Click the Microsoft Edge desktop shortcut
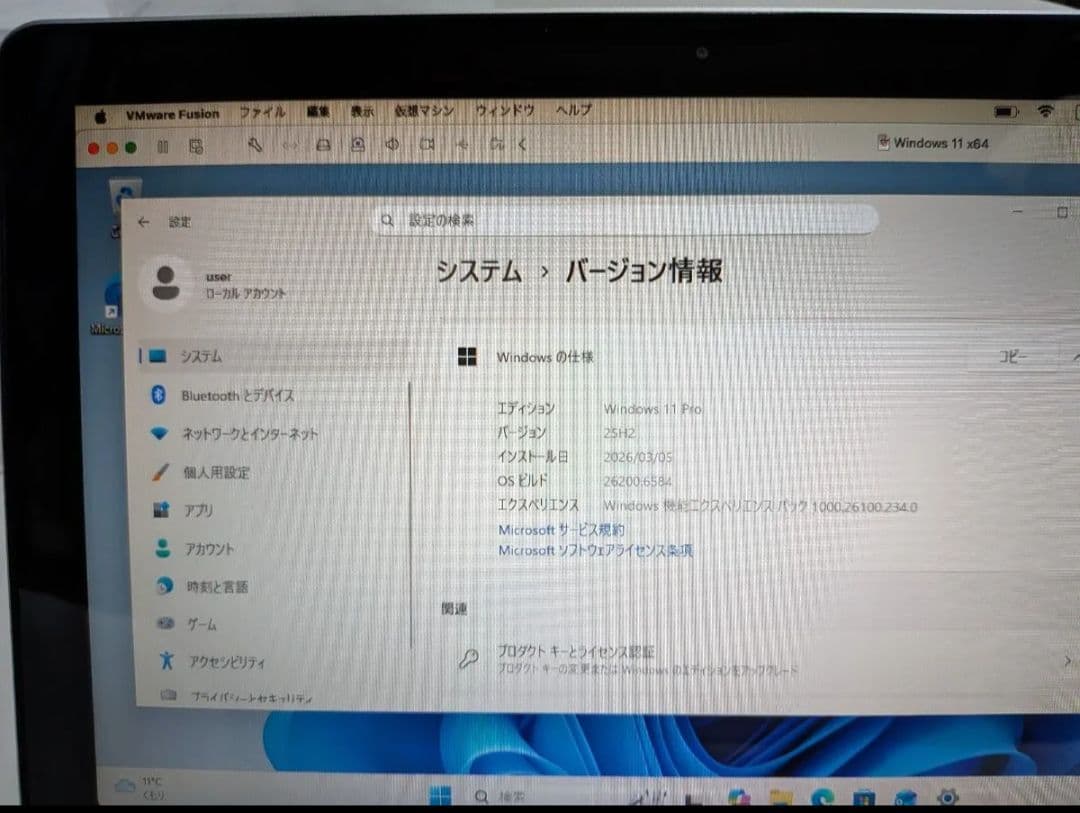1080x813 pixels. [109, 306]
